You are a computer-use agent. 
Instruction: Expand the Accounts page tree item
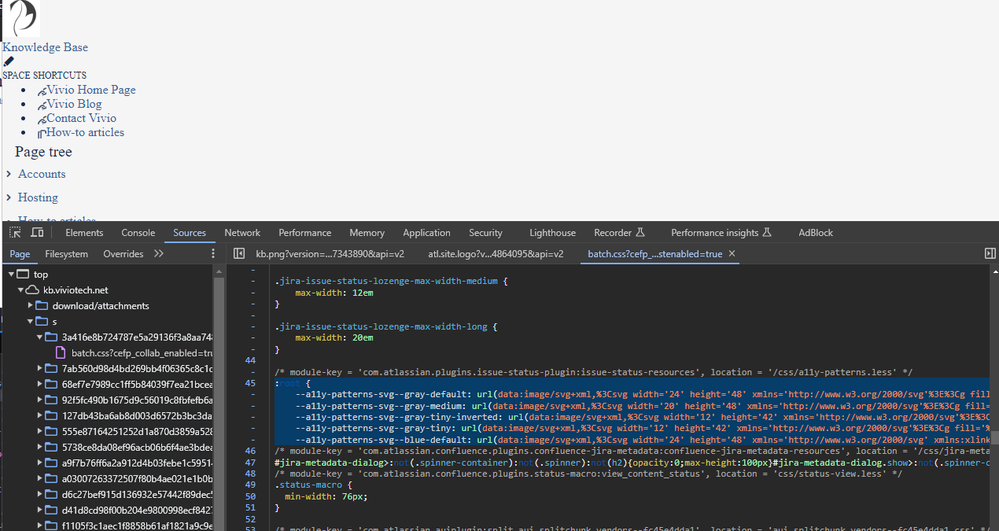point(9,174)
